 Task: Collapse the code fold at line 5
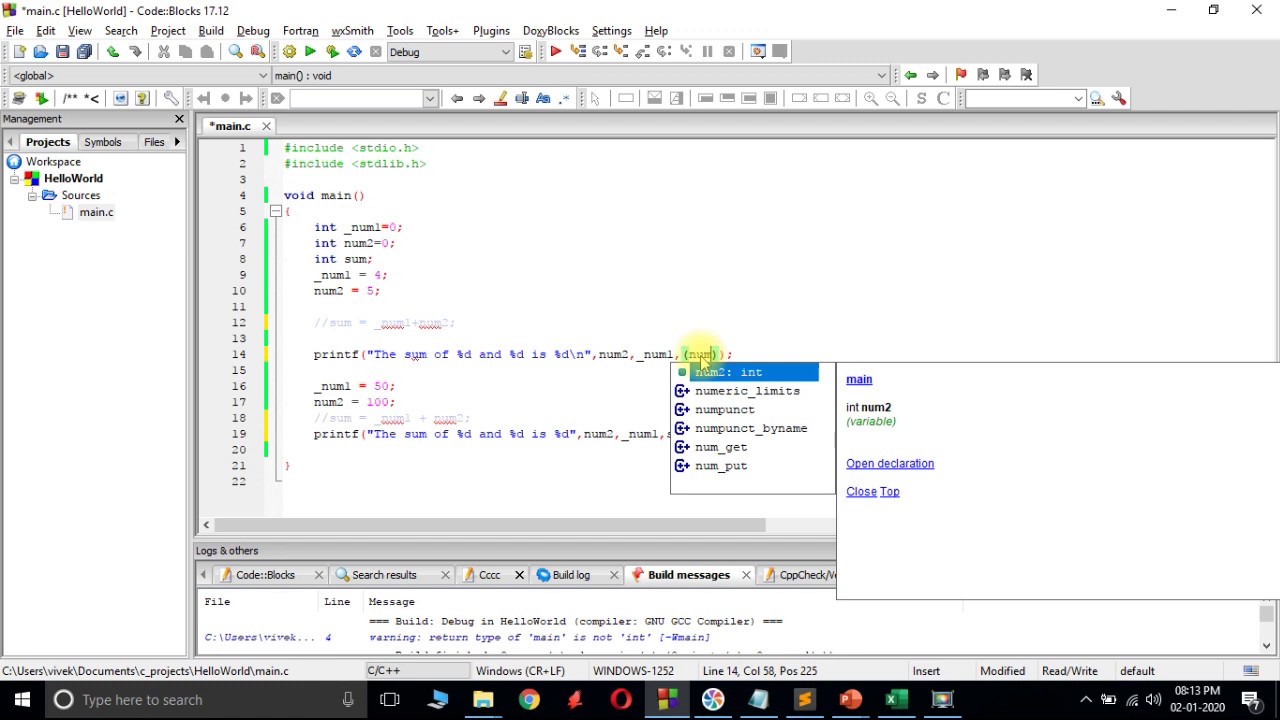(275, 211)
